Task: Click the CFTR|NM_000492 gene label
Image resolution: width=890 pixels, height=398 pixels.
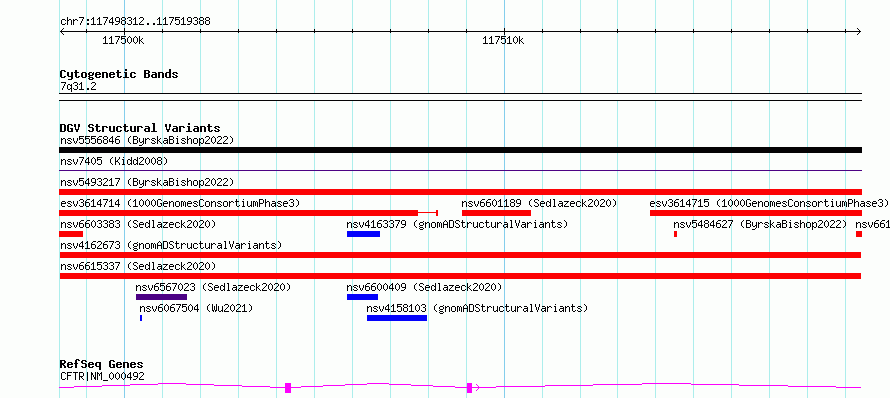Action: click(102, 376)
